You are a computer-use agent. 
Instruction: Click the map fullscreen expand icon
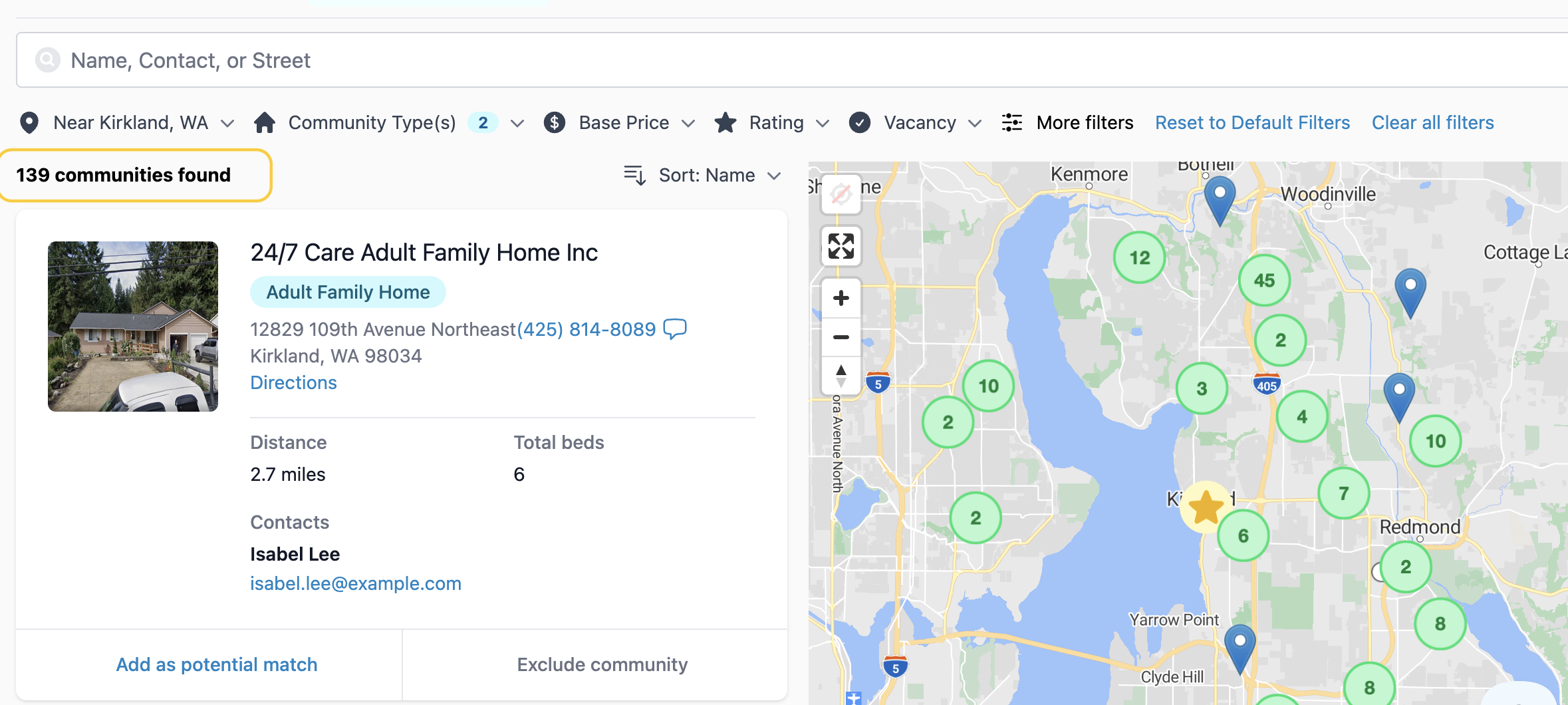841,246
